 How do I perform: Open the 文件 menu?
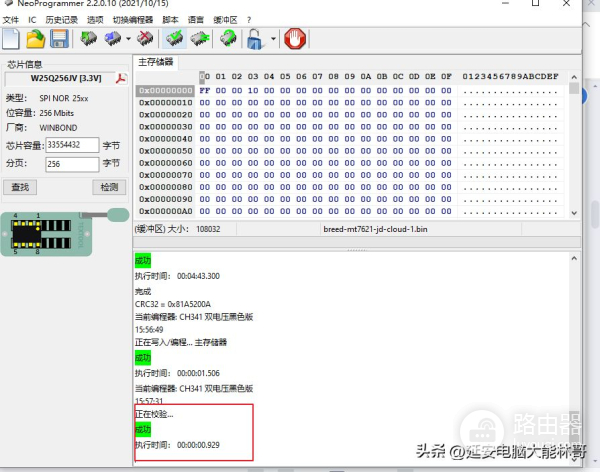[x=11, y=20]
